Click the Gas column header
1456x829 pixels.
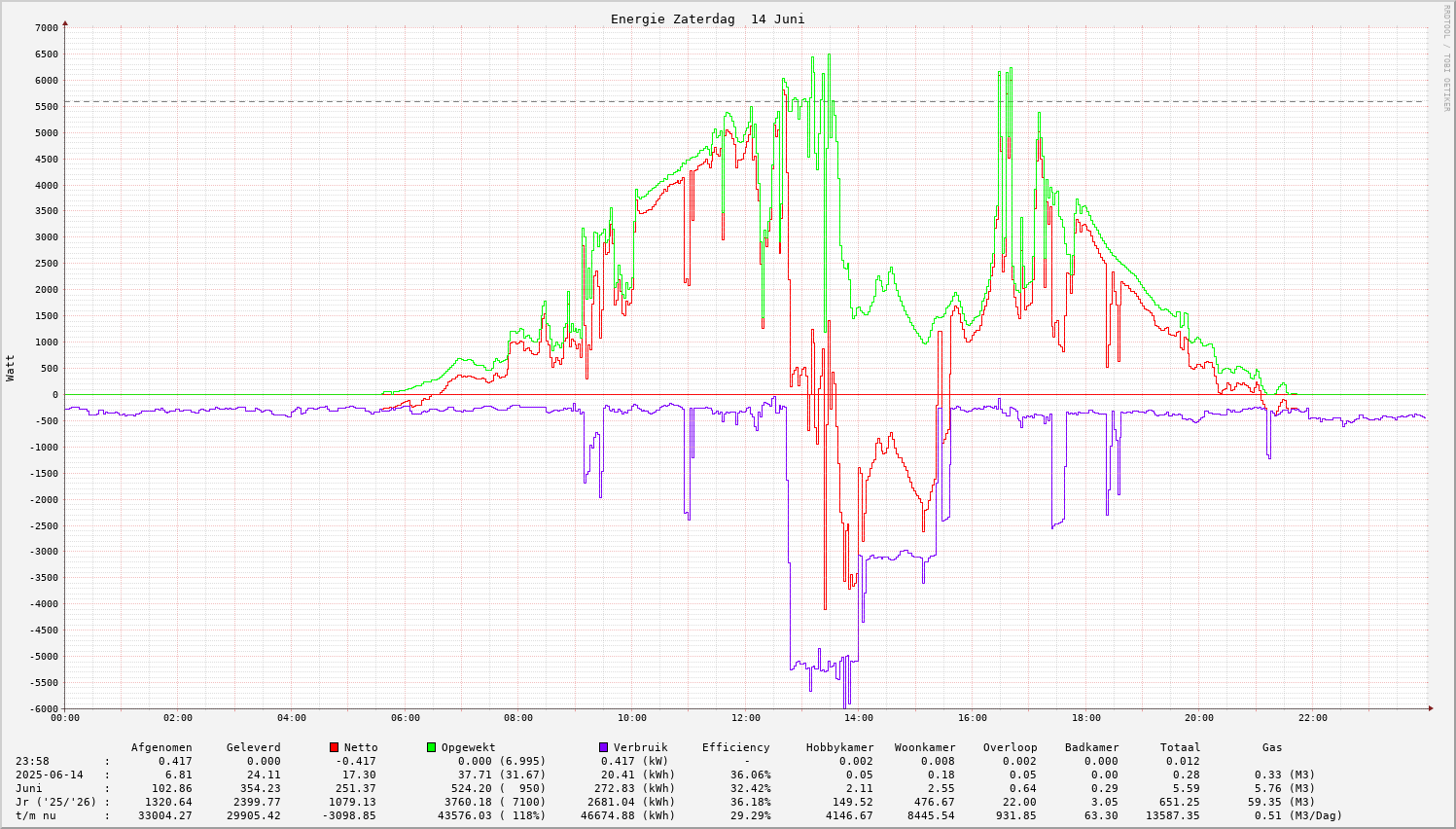click(x=1272, y=747)
